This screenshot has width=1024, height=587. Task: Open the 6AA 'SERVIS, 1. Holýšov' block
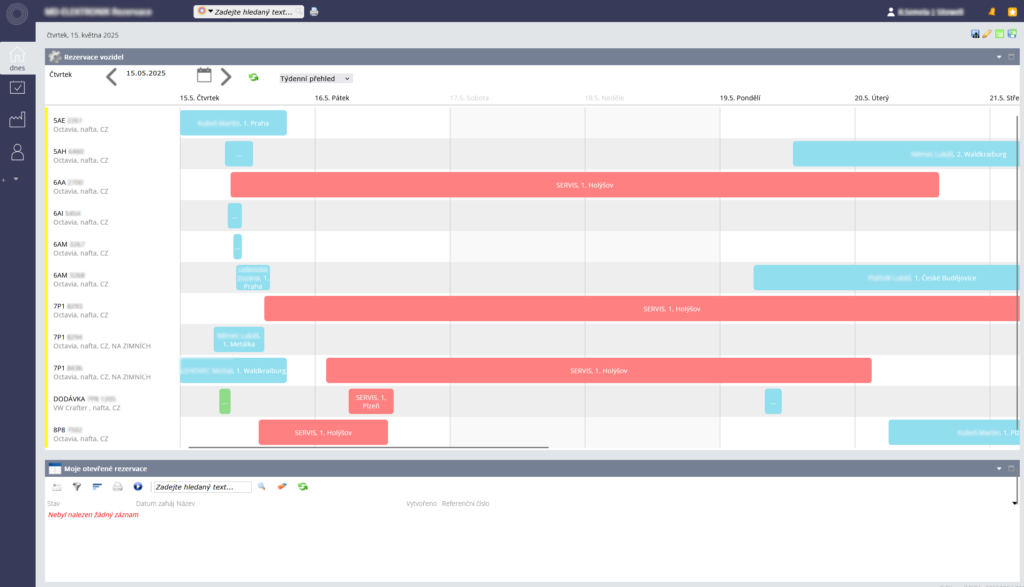pos(584,185)
